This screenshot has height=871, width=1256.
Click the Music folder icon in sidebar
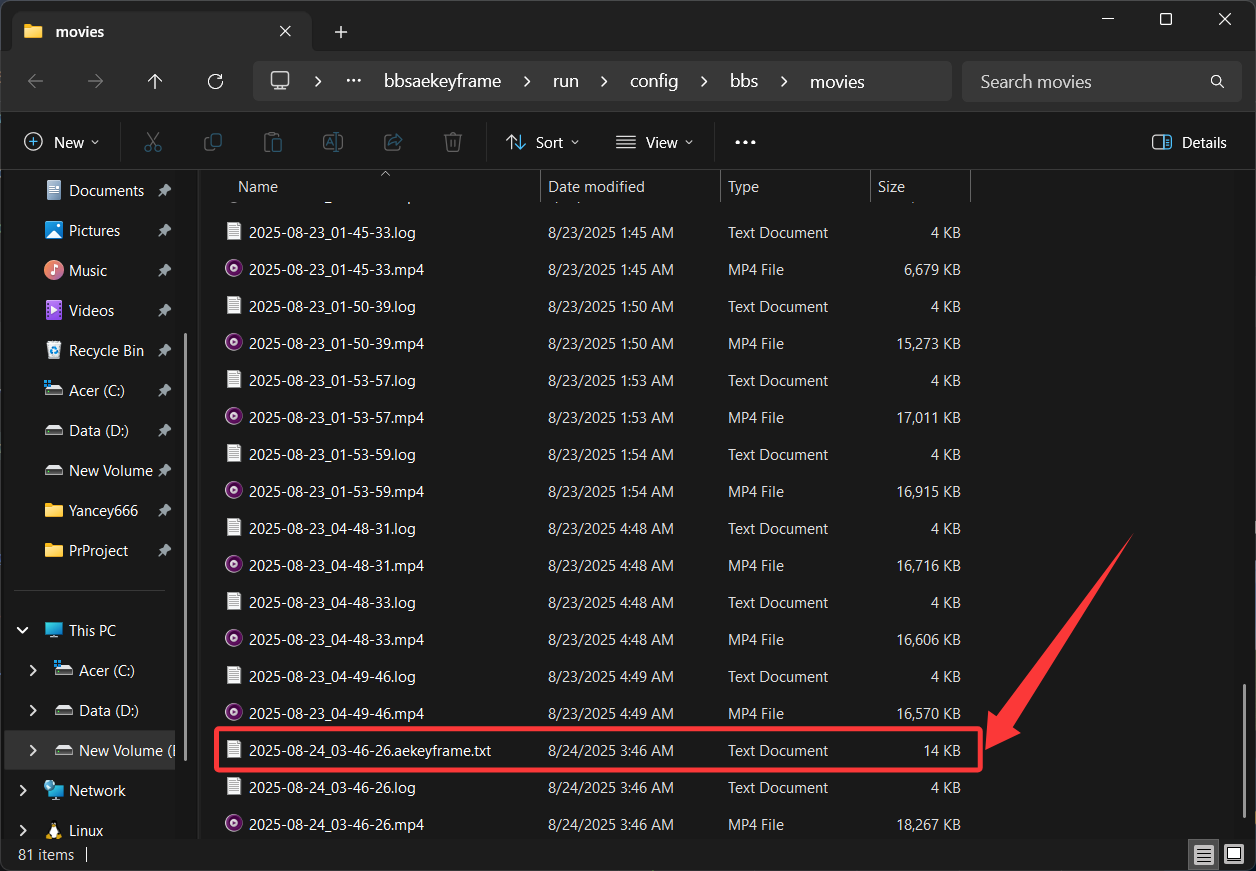coord(54,270)
